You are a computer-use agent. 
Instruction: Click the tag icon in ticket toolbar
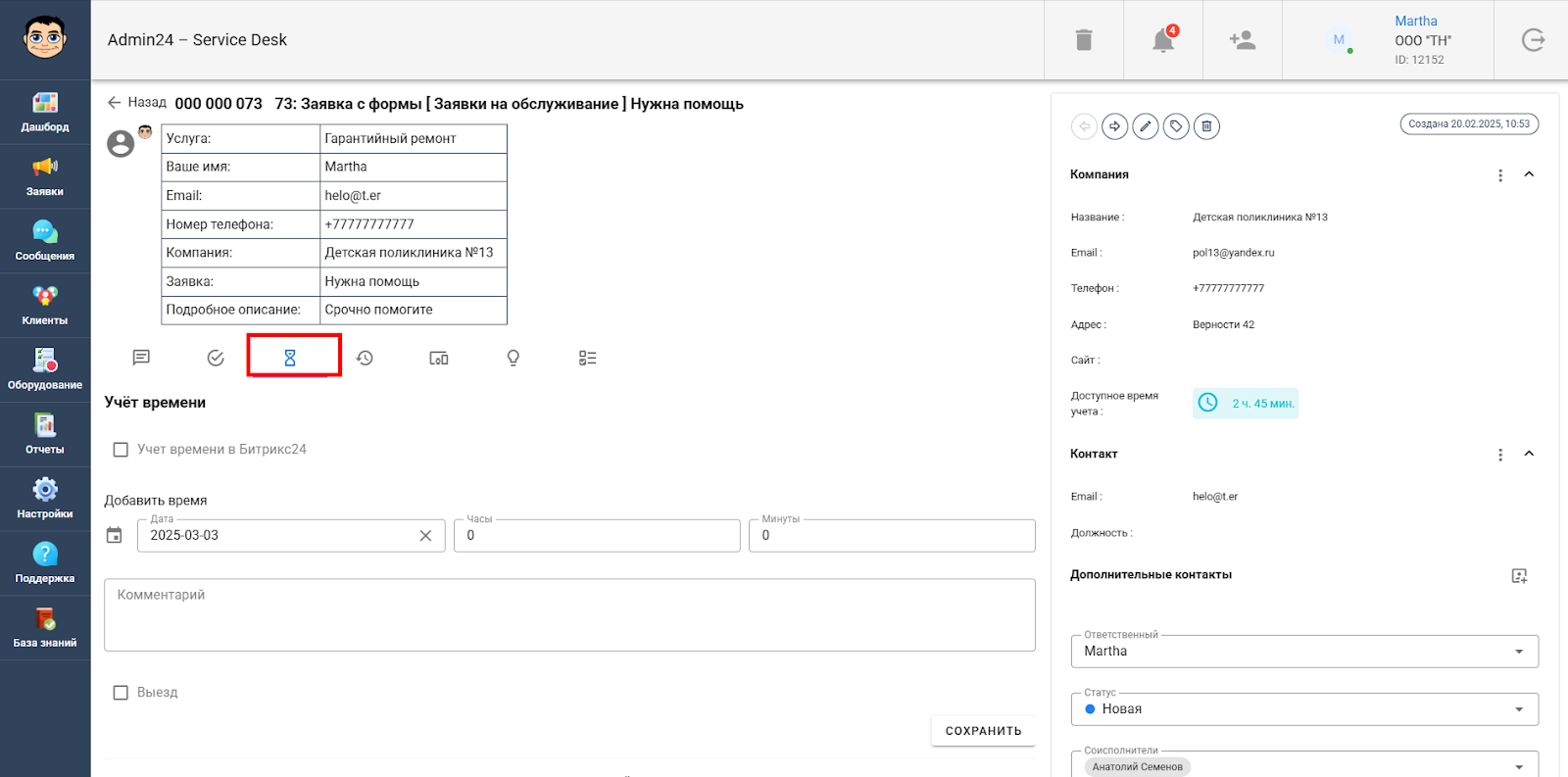pyautogui.click(x=1176, y=126)
